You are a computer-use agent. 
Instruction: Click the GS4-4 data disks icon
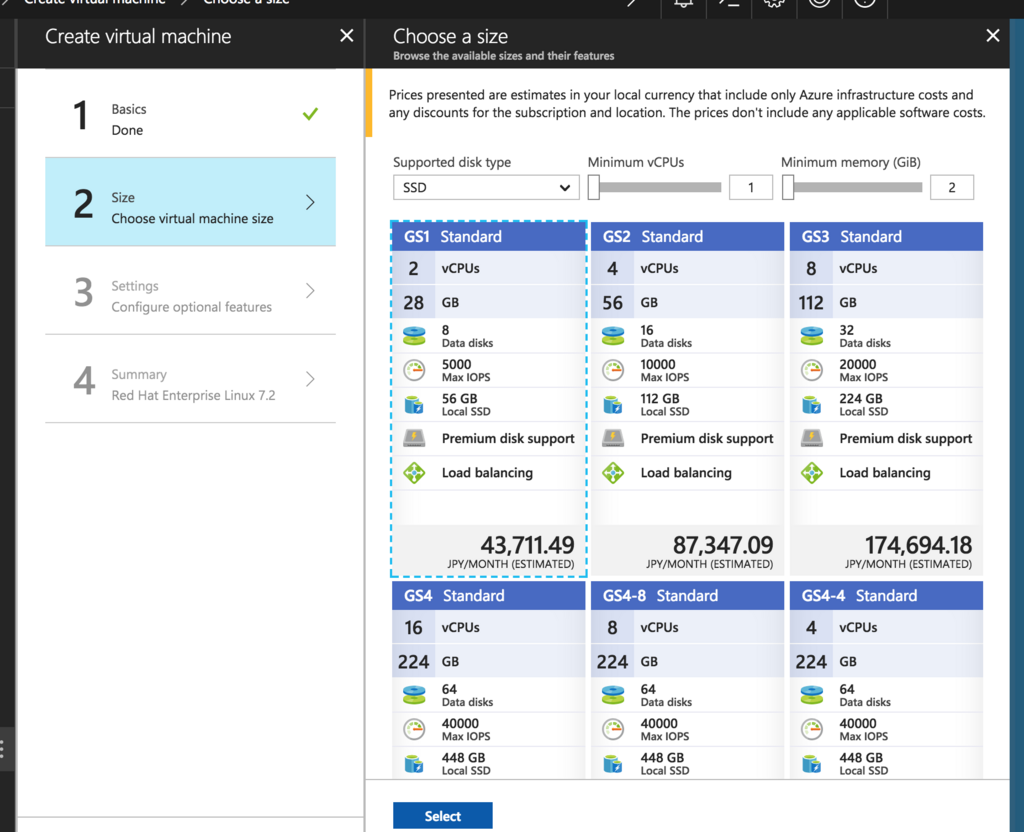[x=812, y=695]
